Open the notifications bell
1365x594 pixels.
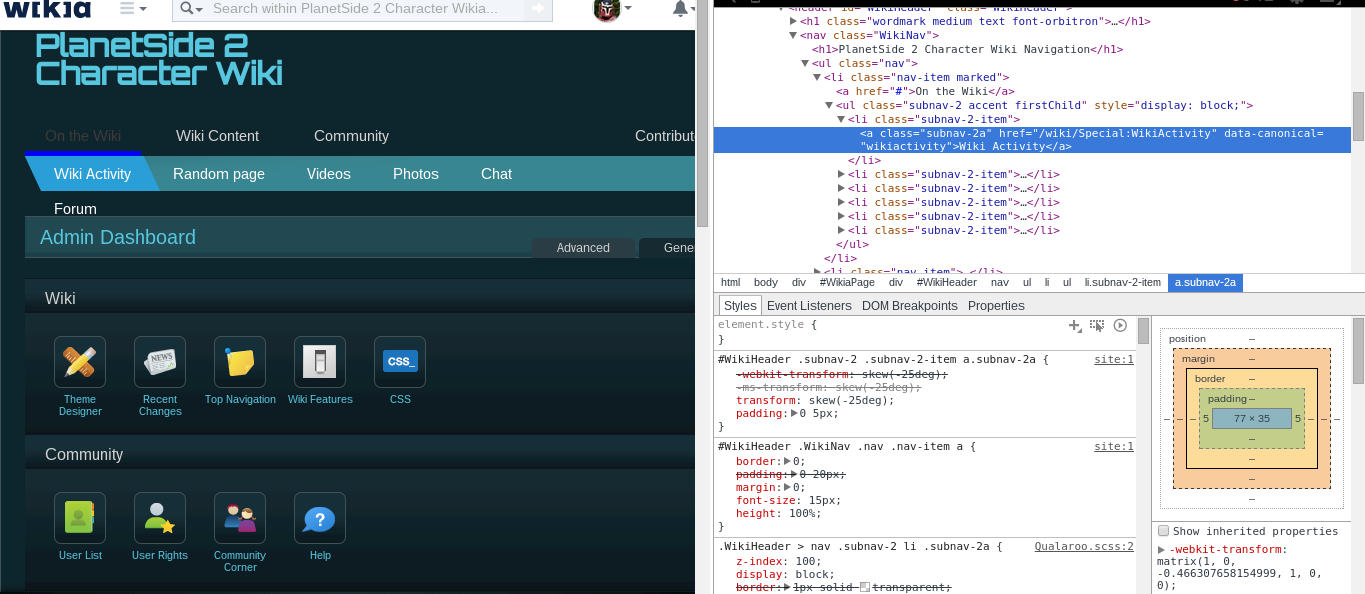684,8
